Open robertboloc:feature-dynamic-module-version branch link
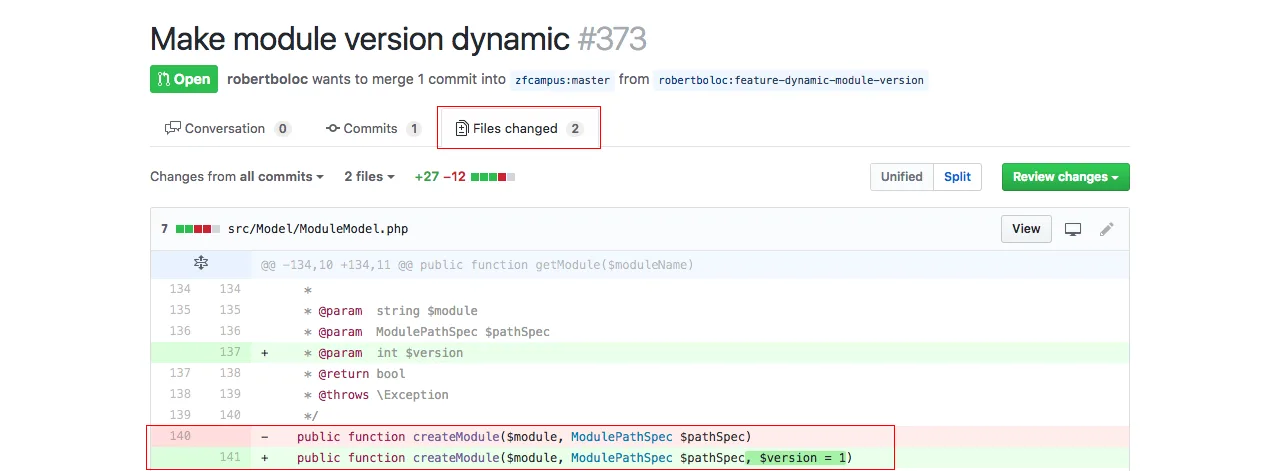Viewport: 1280px width, 471px height. (x=791, y=80)
